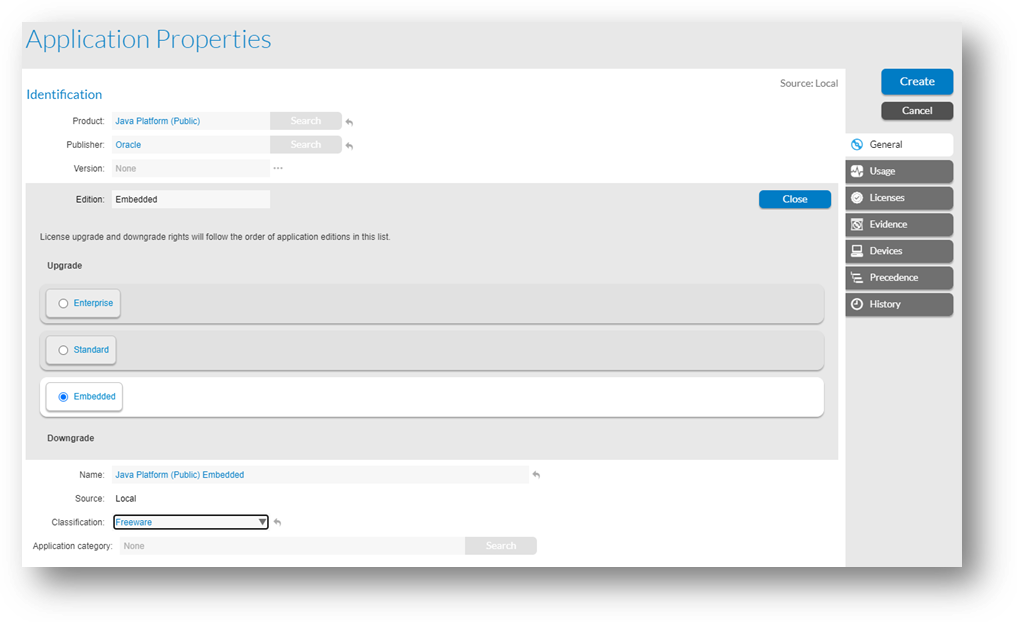Switch to the Usage tab

[x=899, y=171]
